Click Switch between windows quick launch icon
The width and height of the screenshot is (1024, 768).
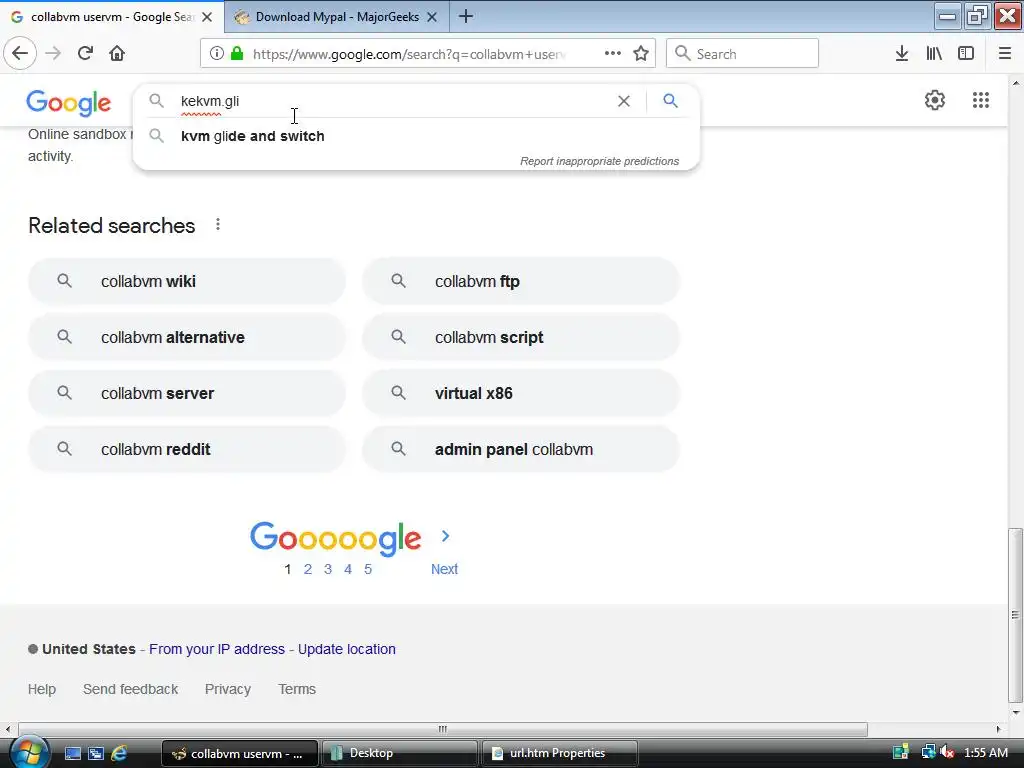click(96, 753)
